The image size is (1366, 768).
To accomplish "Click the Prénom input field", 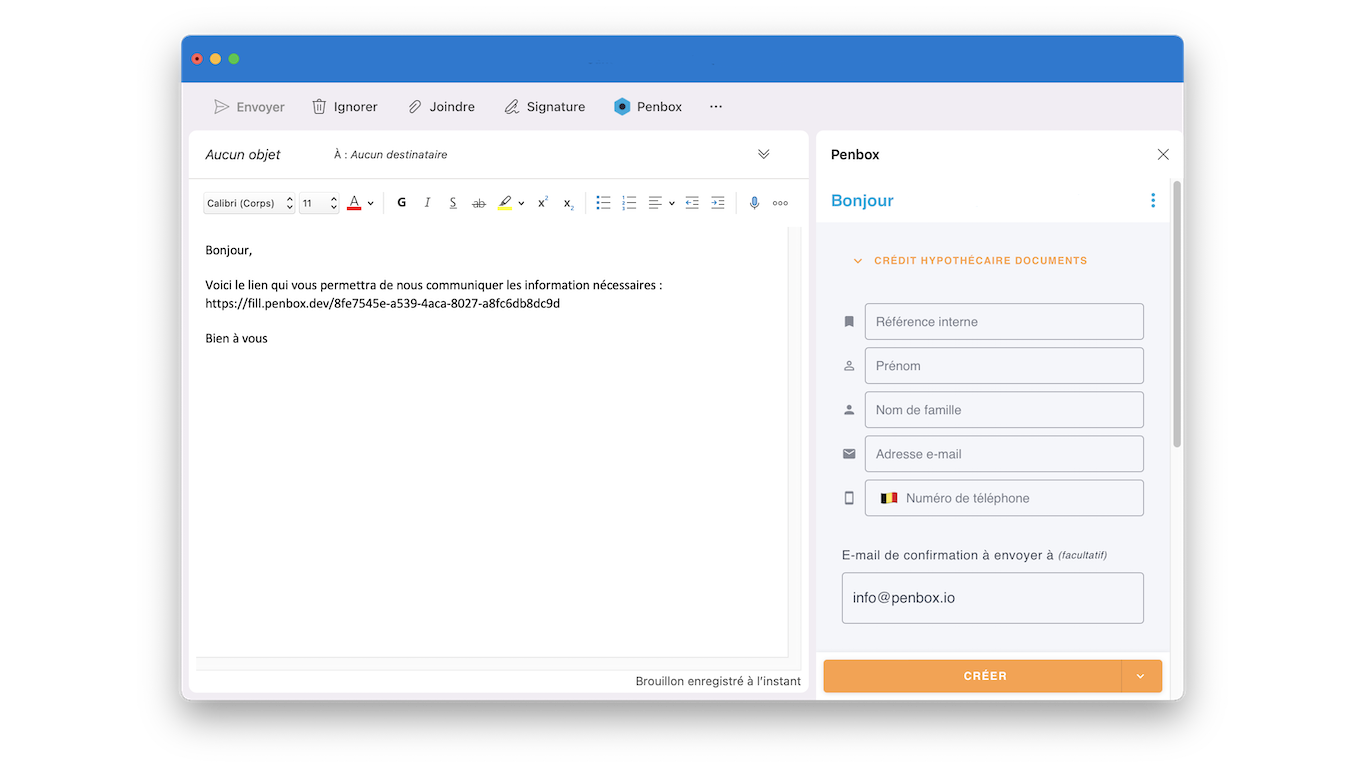I will coord(1004,366).
